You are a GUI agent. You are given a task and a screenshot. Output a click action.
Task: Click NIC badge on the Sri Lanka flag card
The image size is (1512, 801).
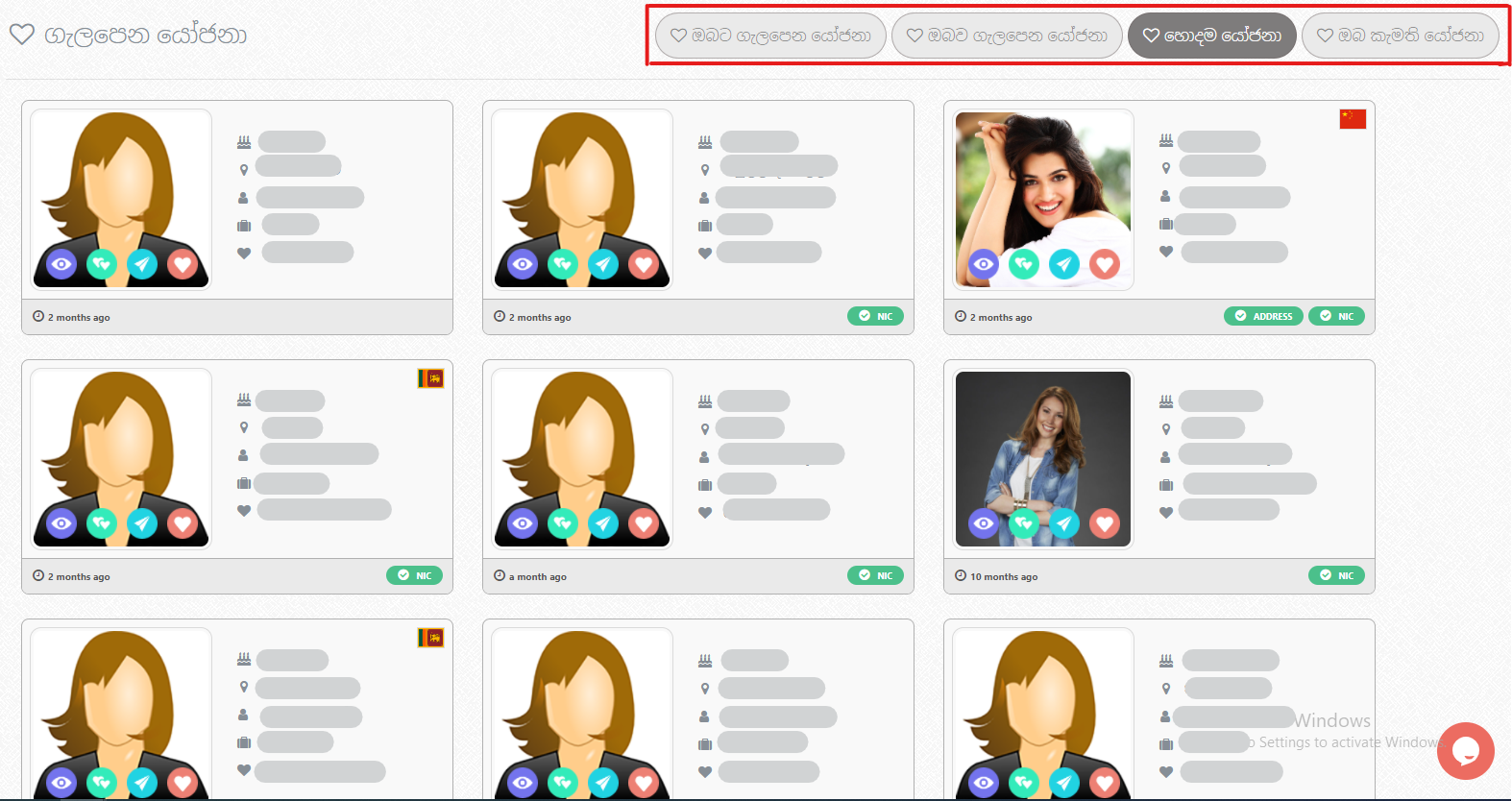(414, 575)
